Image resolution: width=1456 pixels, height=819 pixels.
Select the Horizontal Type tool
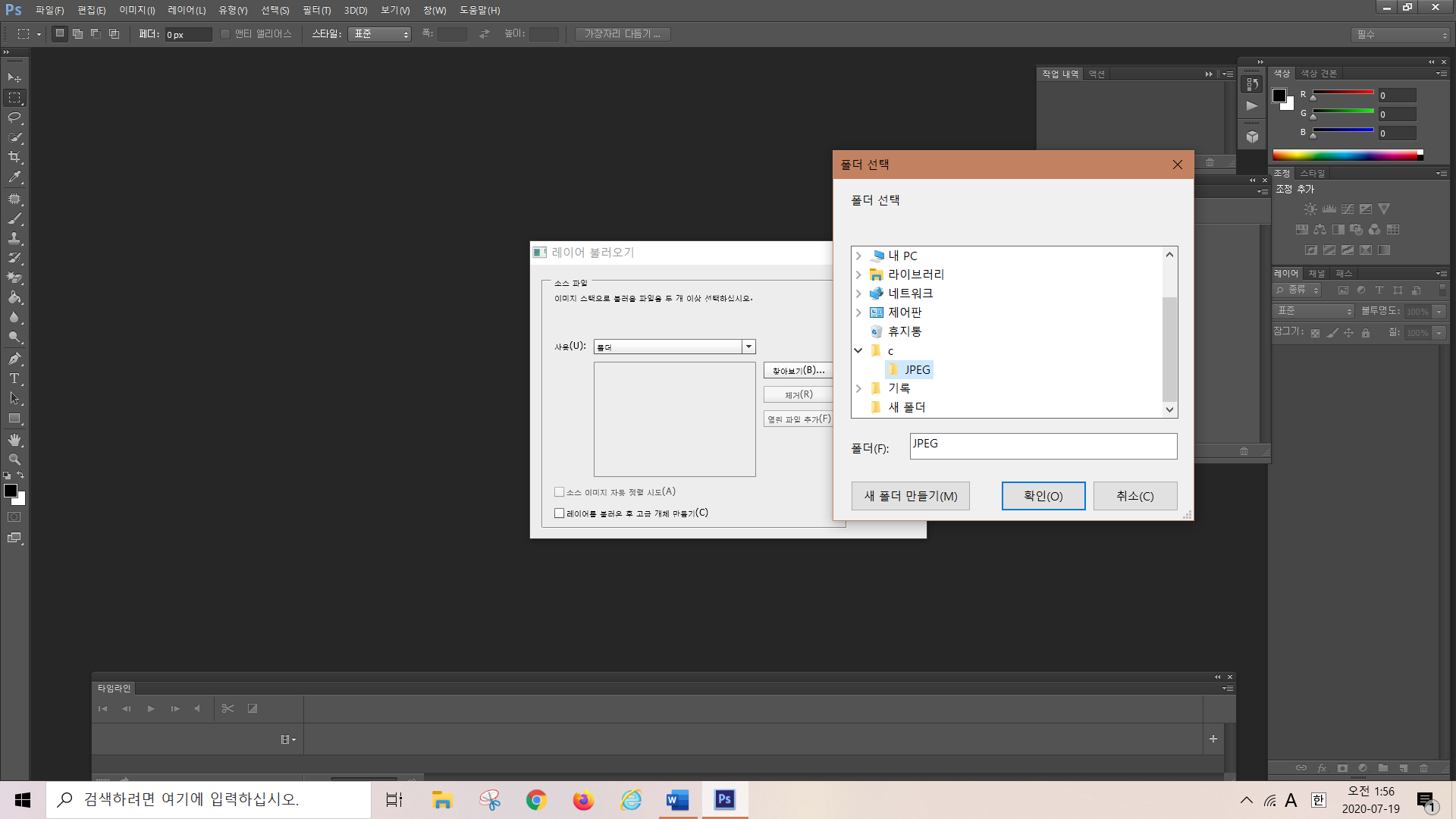[14, 378]
